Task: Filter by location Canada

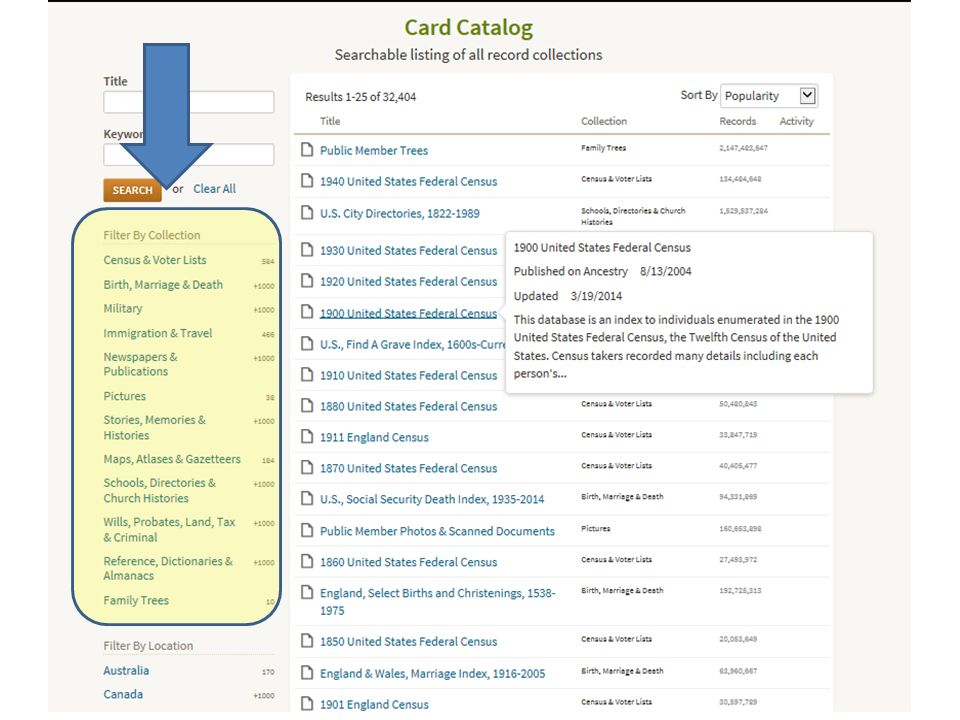Action: [x=123, y=694]
